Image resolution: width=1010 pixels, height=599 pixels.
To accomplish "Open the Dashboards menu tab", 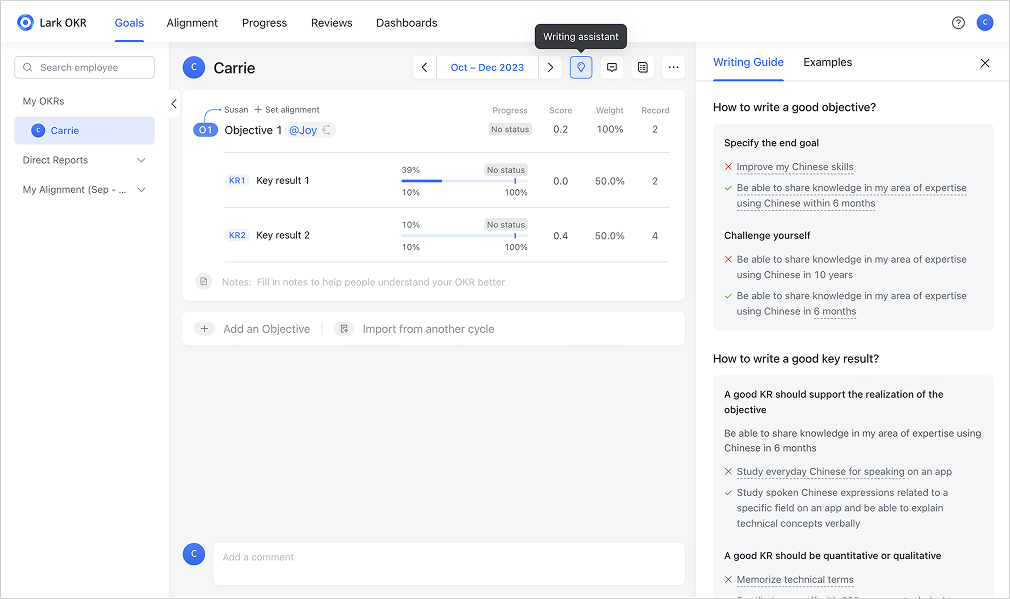I will click(x=406, y=23).
